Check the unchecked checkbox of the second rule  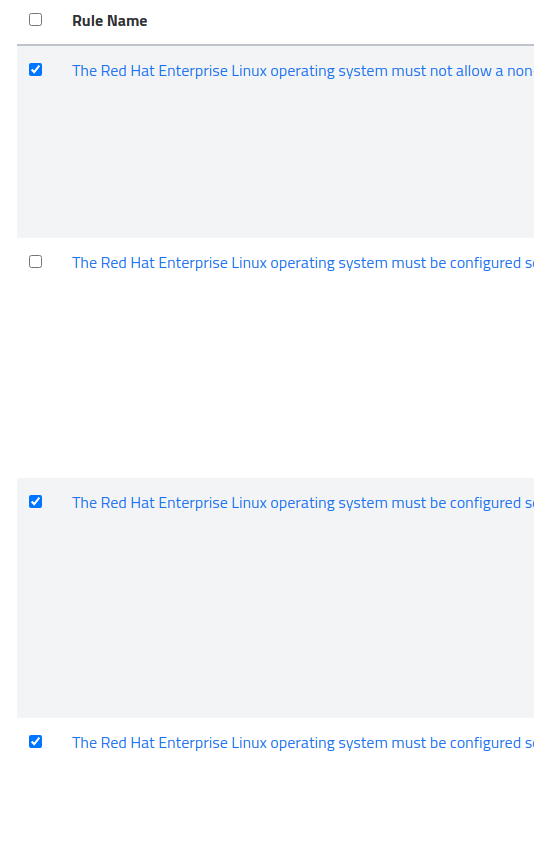tap(35, 262)
